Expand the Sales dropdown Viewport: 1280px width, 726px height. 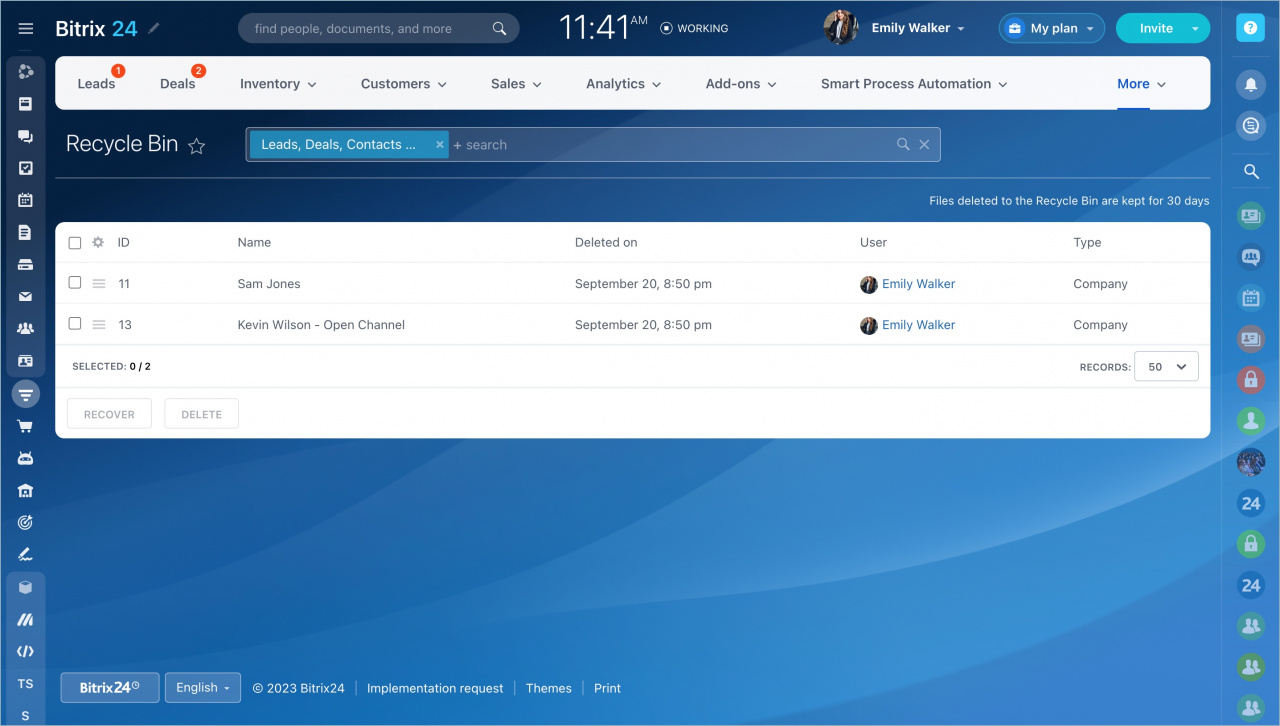(516, 84)
